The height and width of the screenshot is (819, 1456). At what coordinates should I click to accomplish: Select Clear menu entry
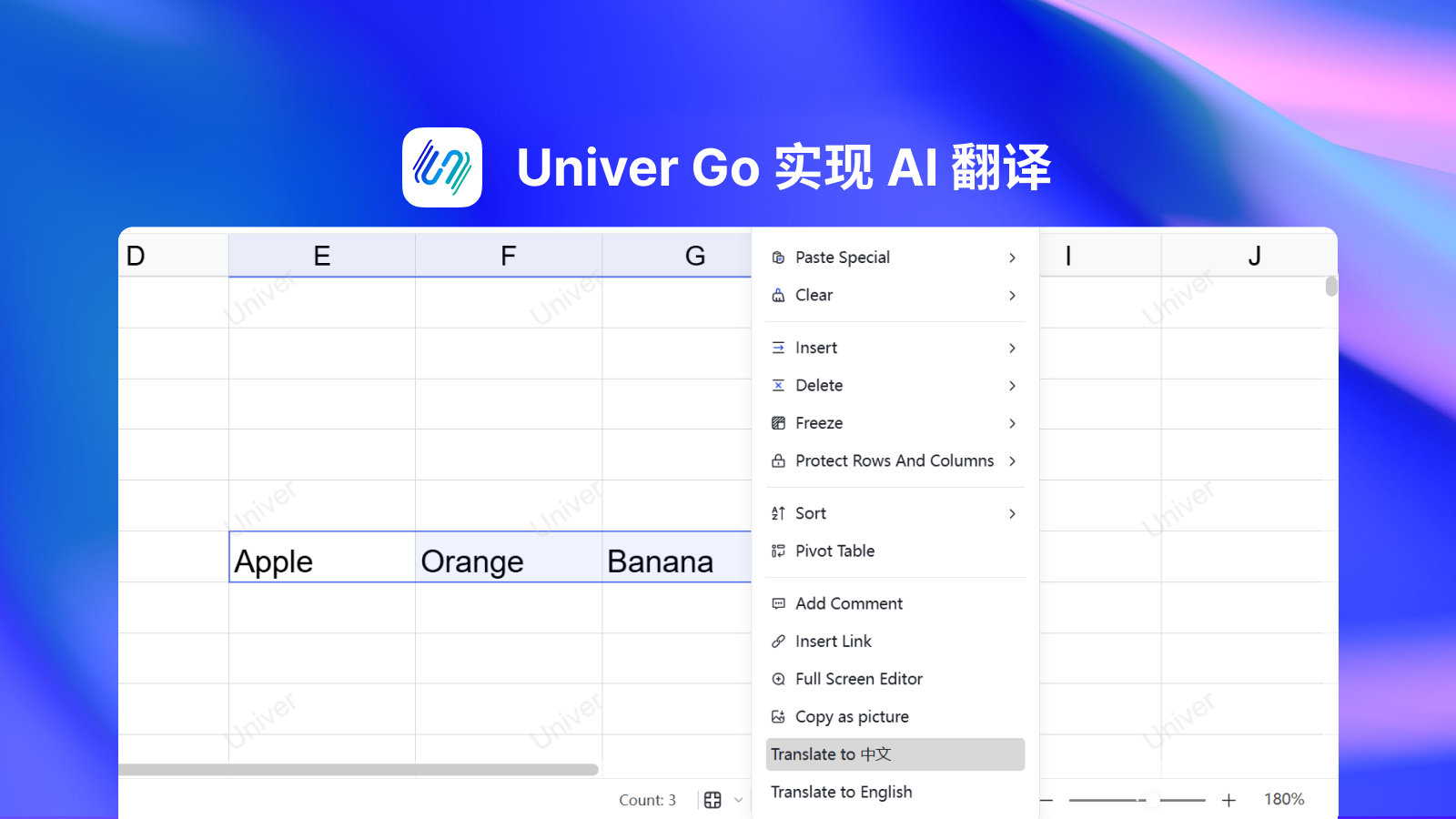pyautogui.click(x=895, y=295)
